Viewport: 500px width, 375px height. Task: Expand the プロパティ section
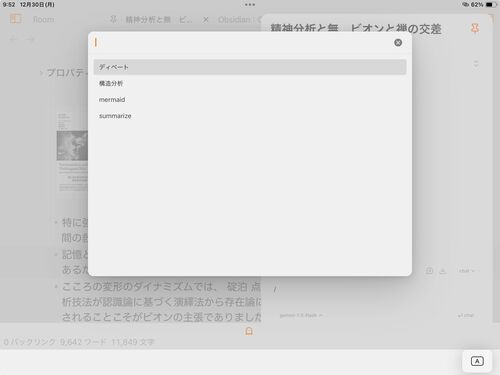coord(63,73)
